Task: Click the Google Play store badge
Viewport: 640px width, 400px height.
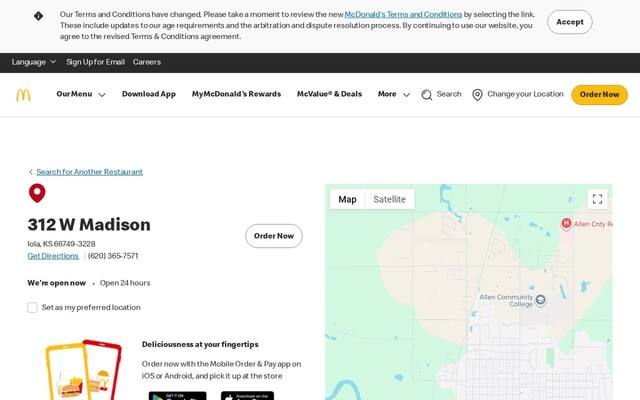Action: point(178,396)
